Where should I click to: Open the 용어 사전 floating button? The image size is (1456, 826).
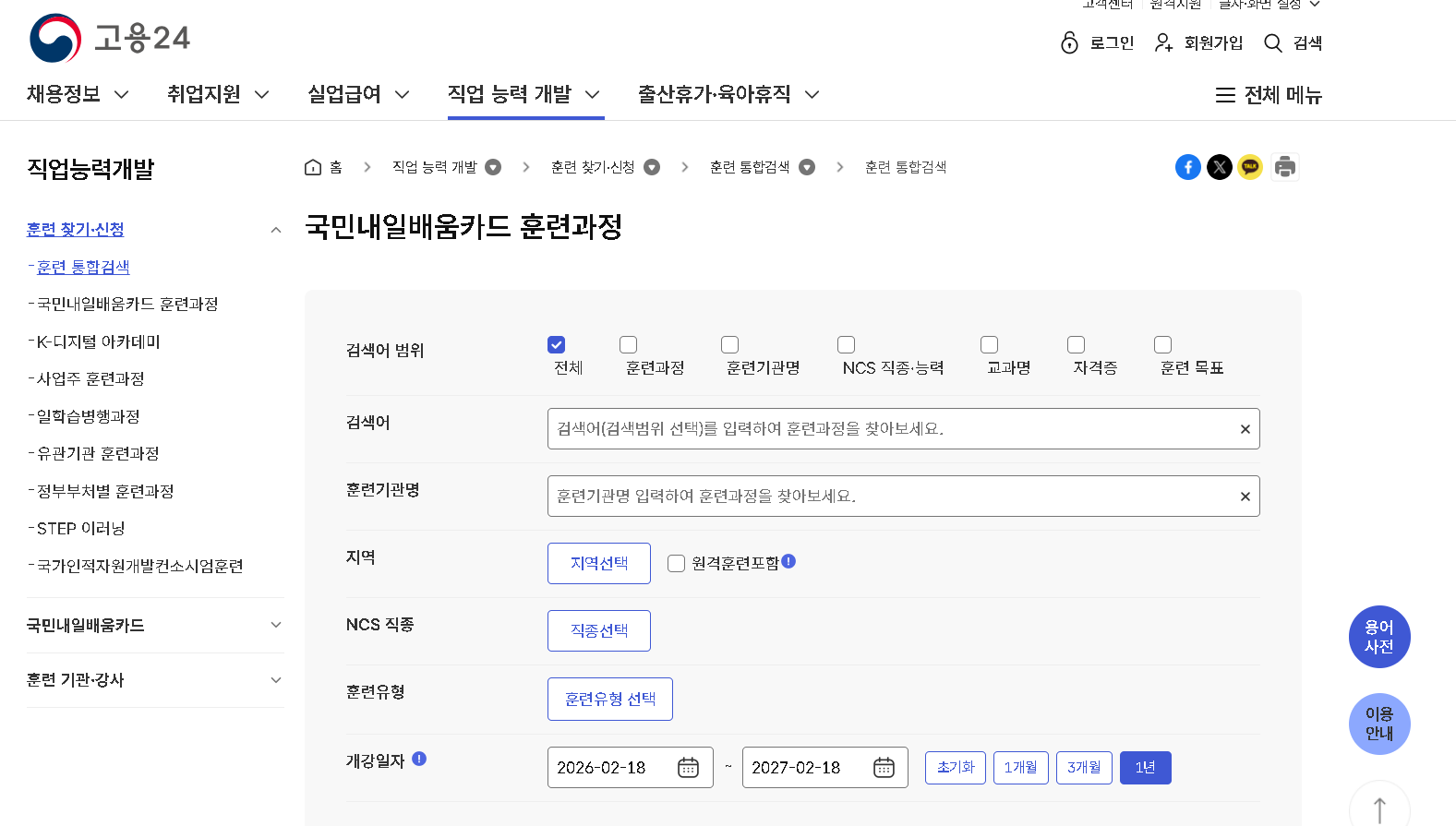pos(1379,637)
